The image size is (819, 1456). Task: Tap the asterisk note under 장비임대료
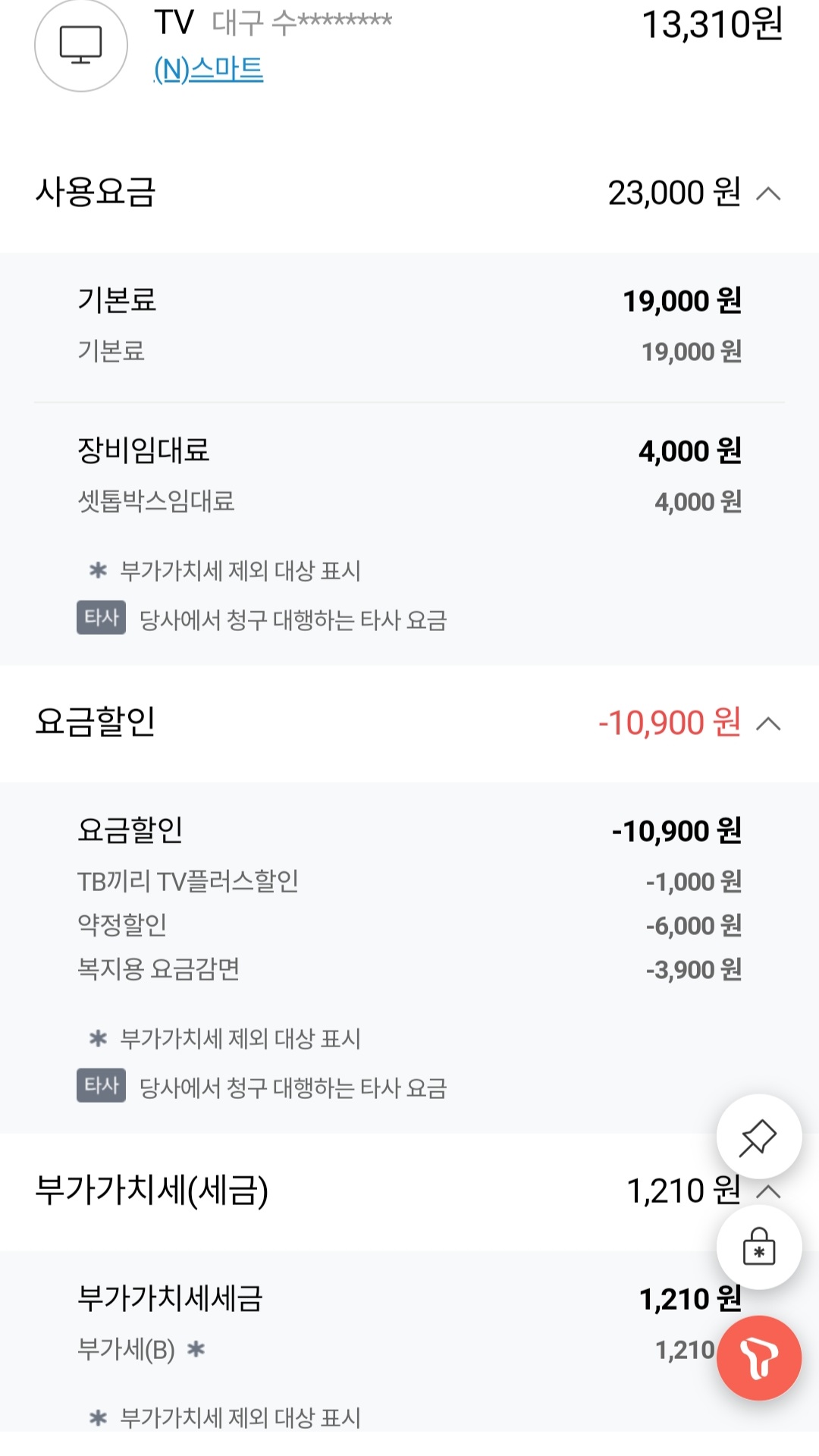99,570
